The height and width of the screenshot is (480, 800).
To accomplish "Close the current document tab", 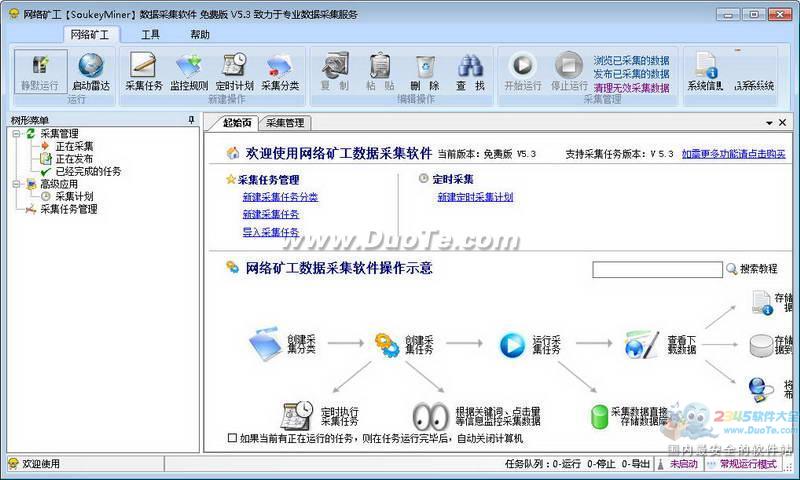I will 783,122.
